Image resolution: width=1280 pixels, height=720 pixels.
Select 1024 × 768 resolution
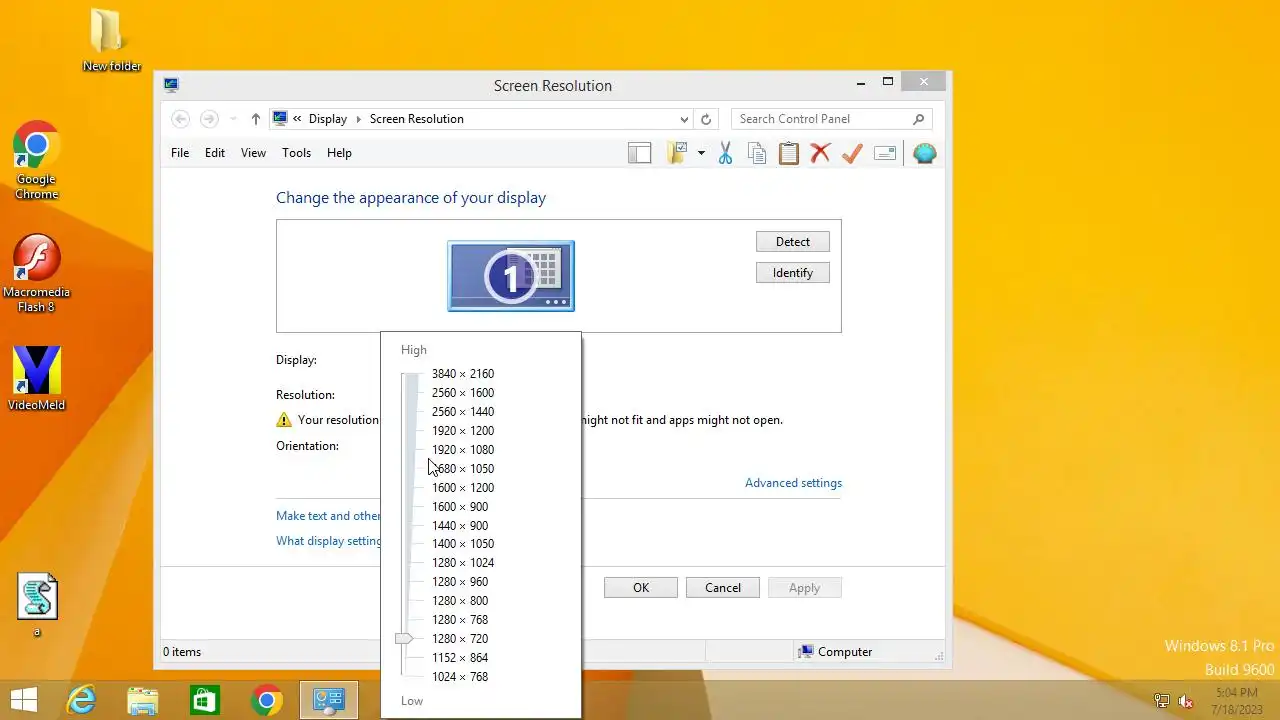[460, 677]
